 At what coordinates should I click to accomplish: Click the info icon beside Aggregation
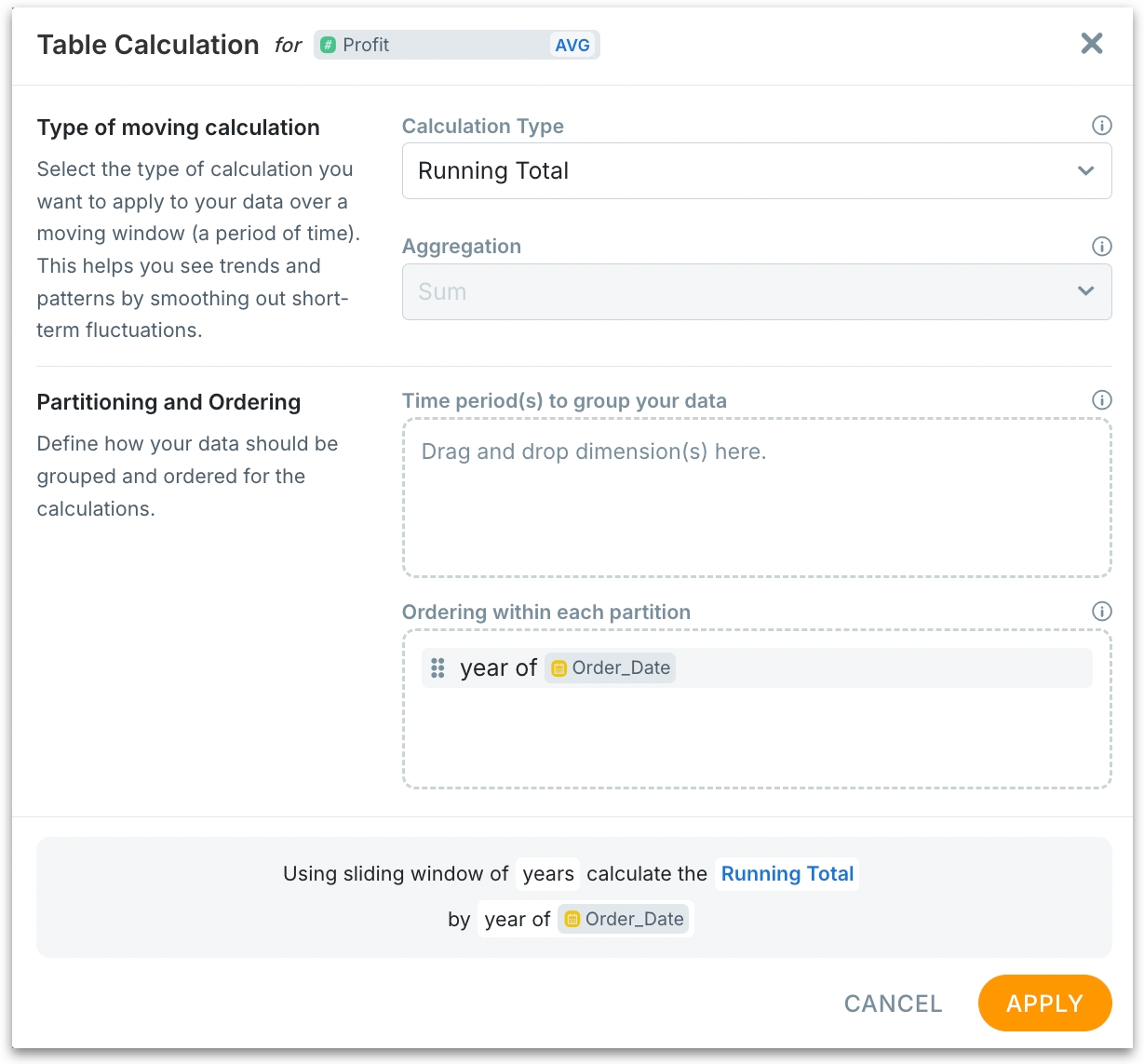[1101, 247]
